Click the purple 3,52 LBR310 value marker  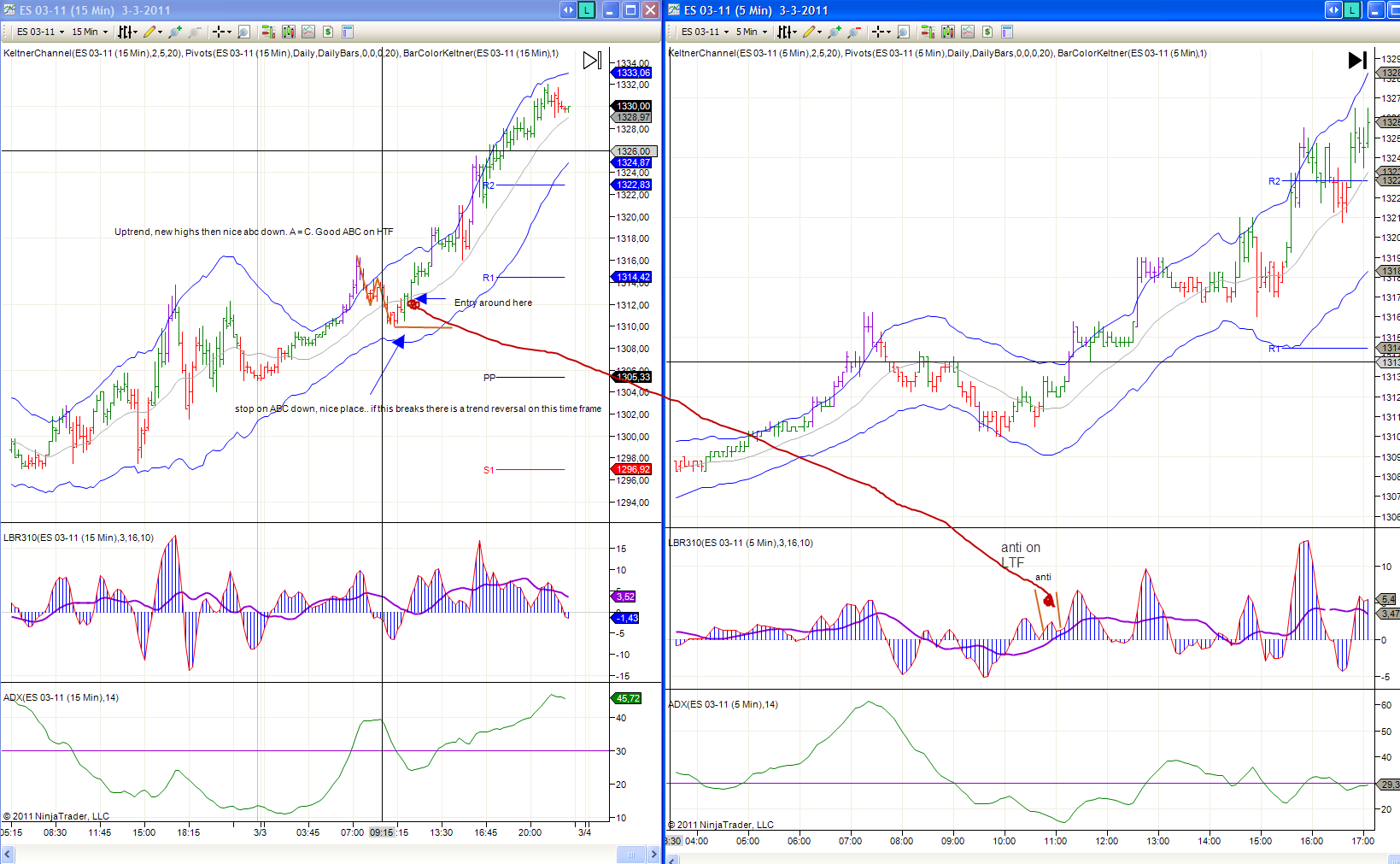625,597
